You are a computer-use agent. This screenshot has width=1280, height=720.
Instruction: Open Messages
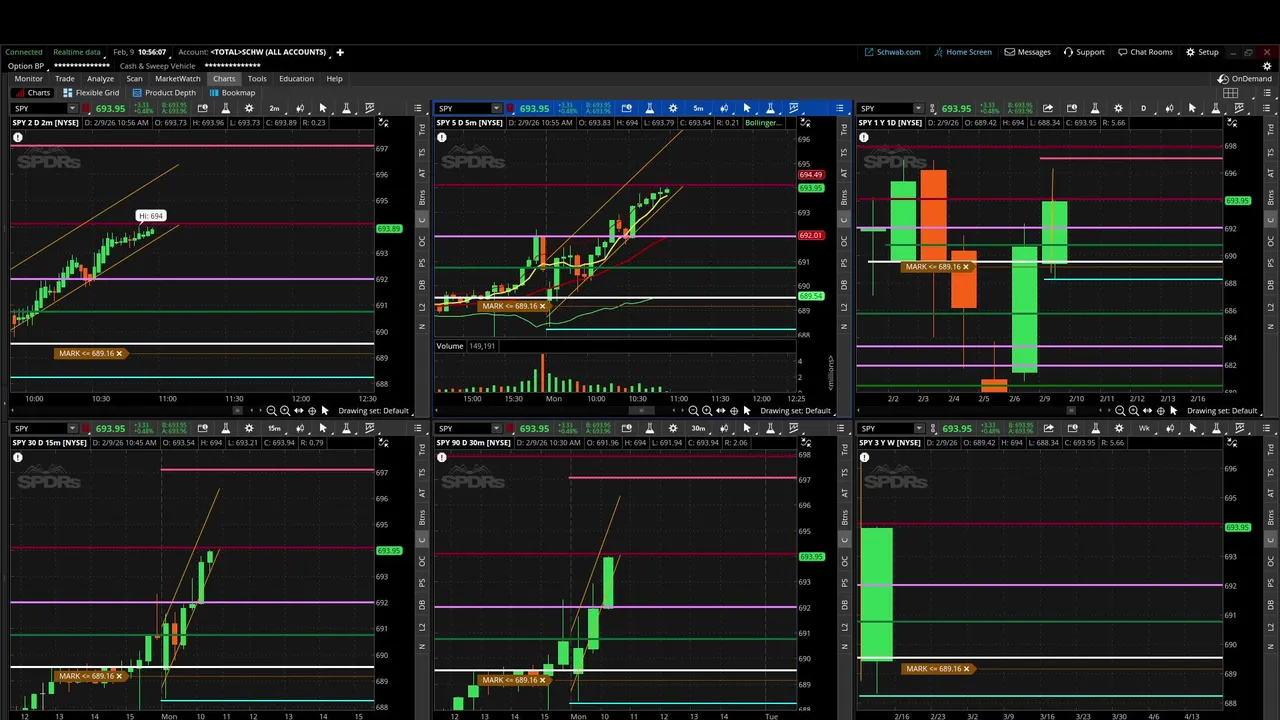1028,52
